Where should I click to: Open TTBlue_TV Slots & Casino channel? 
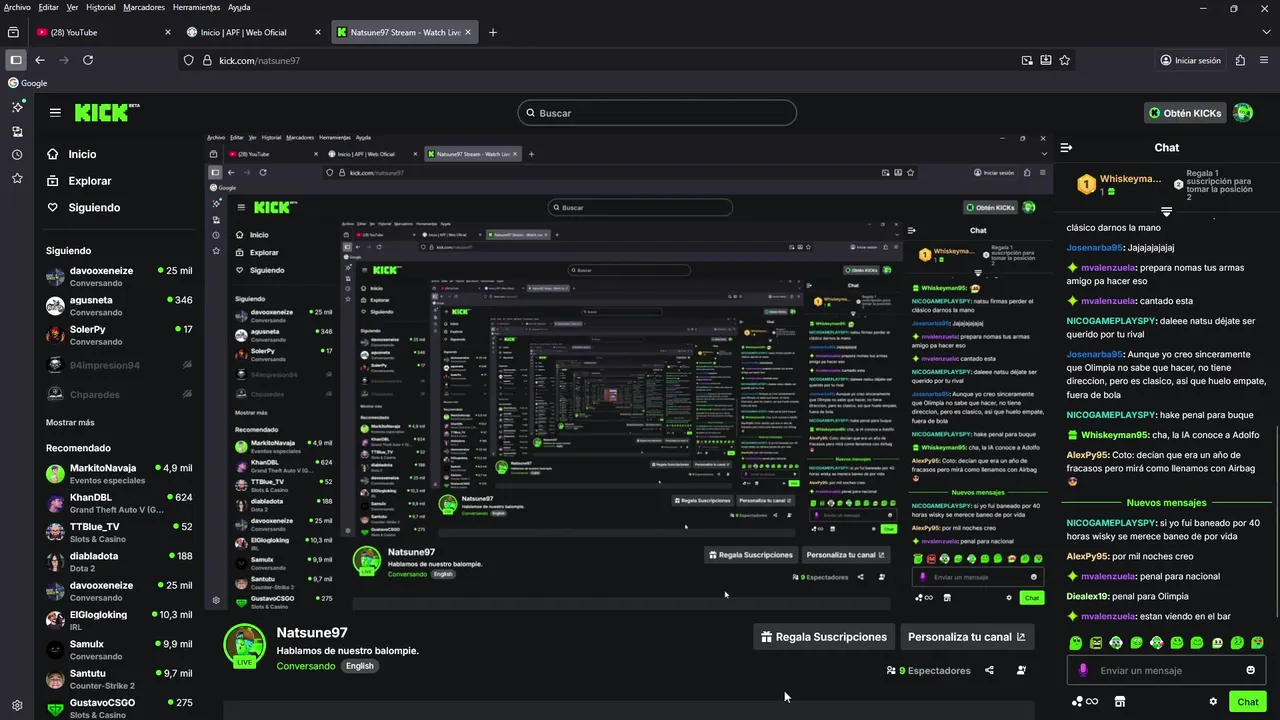(119, 532)
